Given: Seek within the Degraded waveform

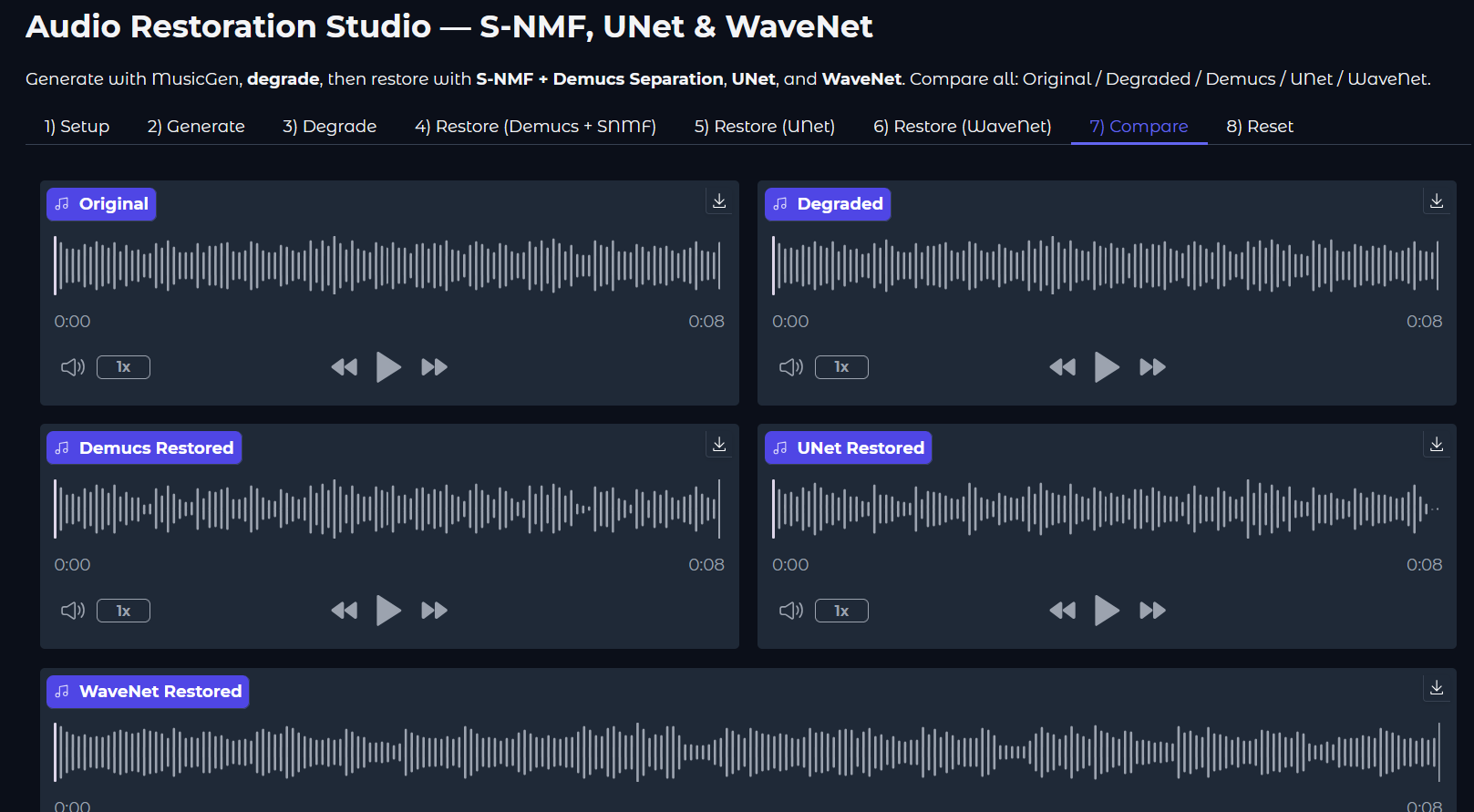Looking at the screenshot, I should [x=1106, y=265].
